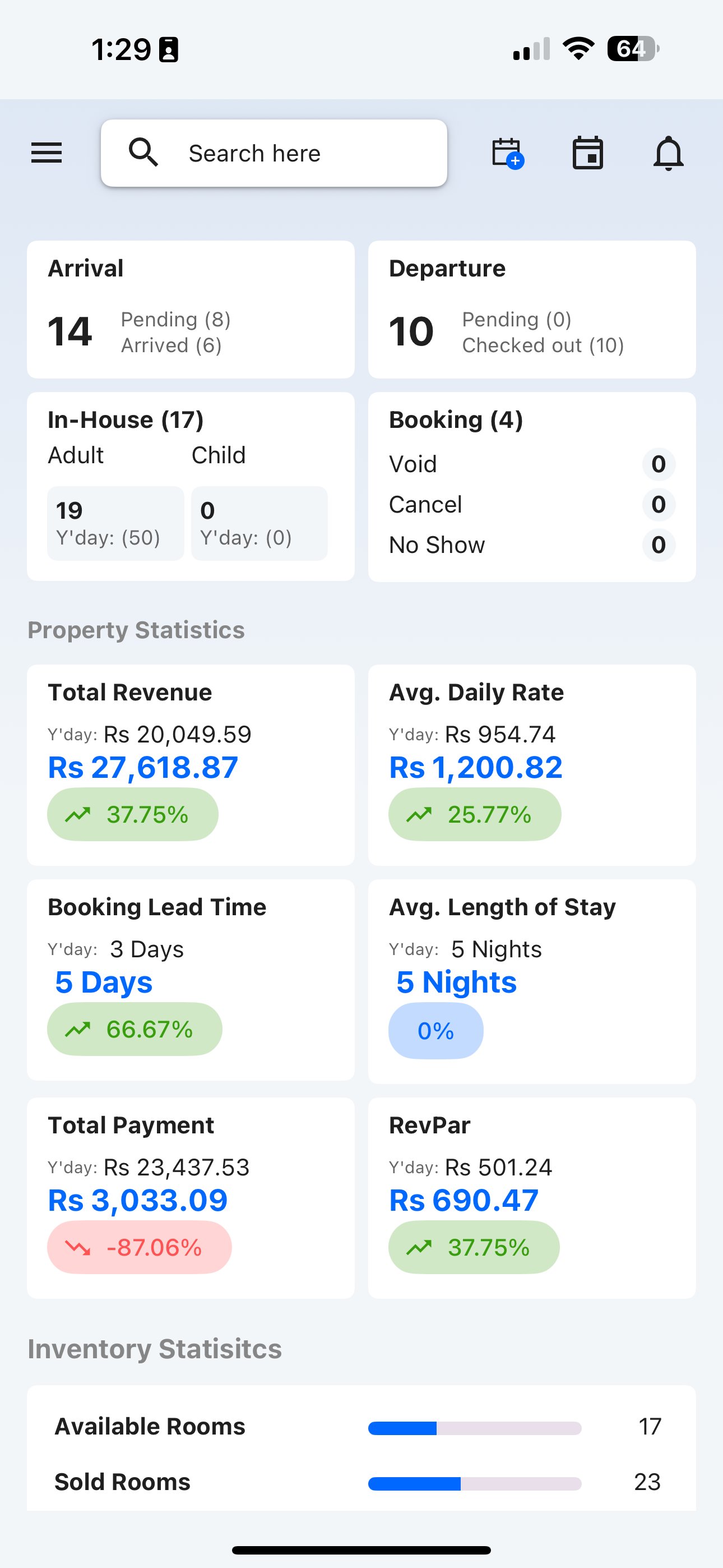The image size is (723, 1568).
Task: Tap the No Show count badge
Action: 658,545
